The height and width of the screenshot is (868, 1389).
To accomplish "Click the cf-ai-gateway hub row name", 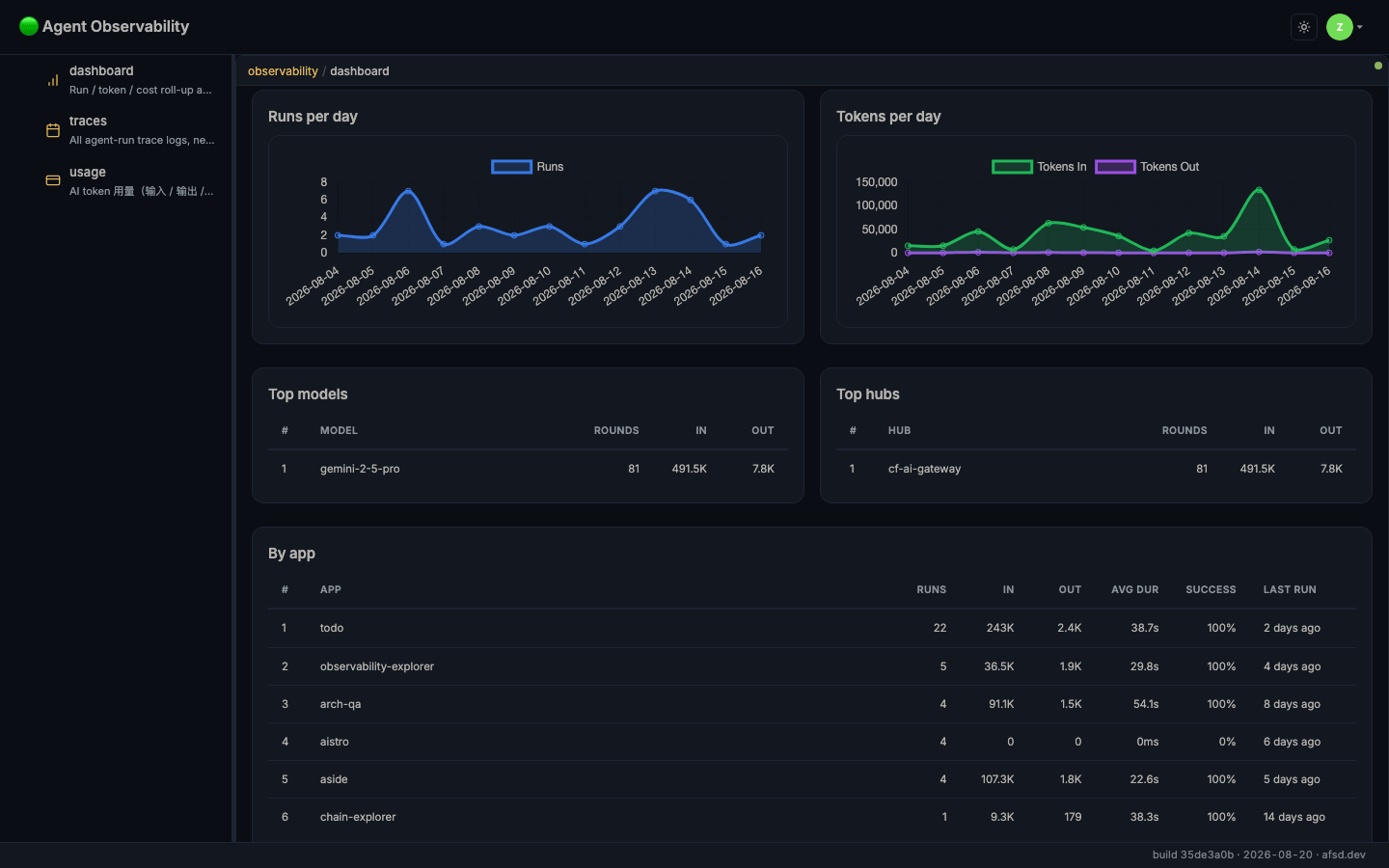I will 924,469.
